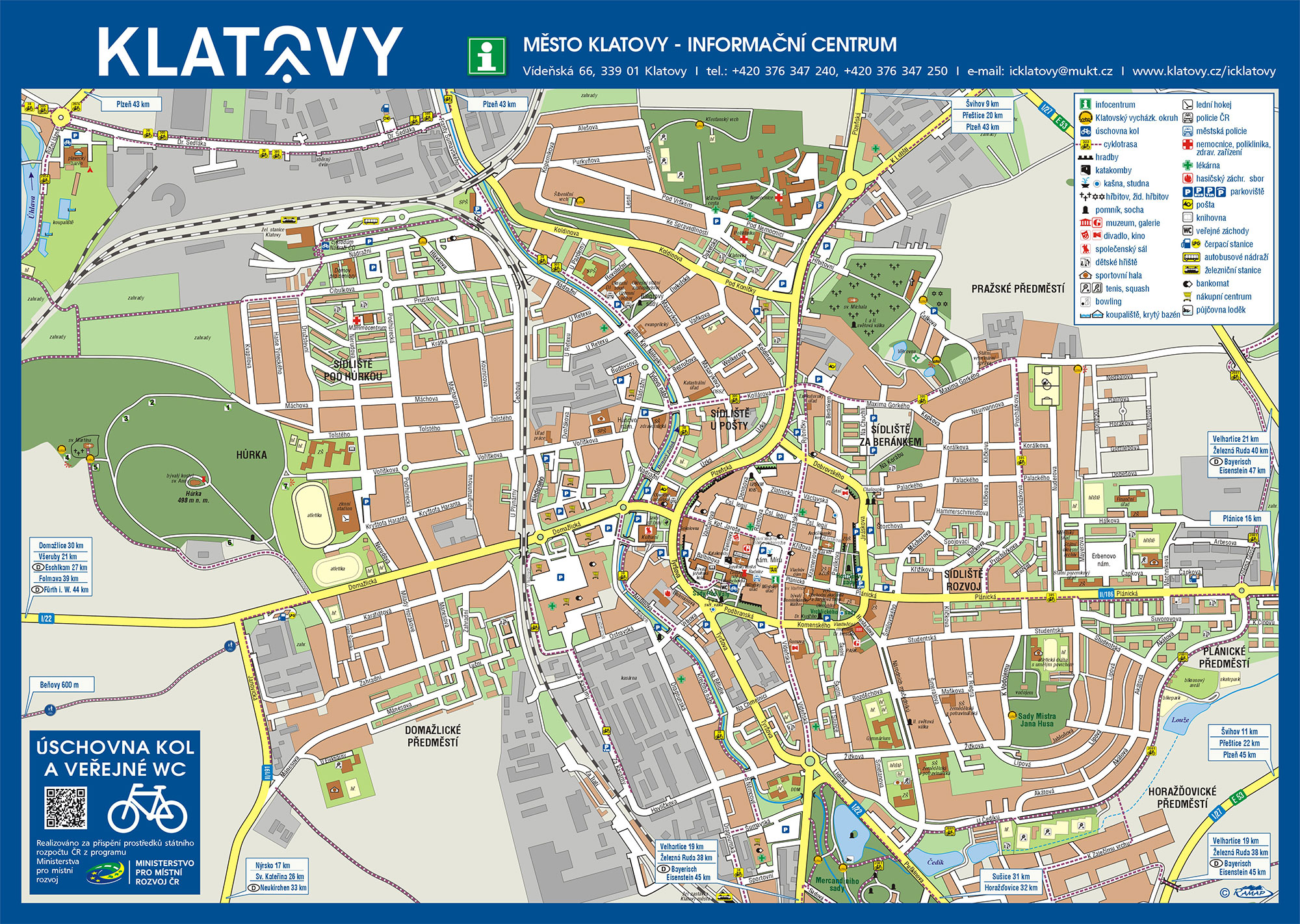Click the HŮRKA park label on the map

pos(252,455)
